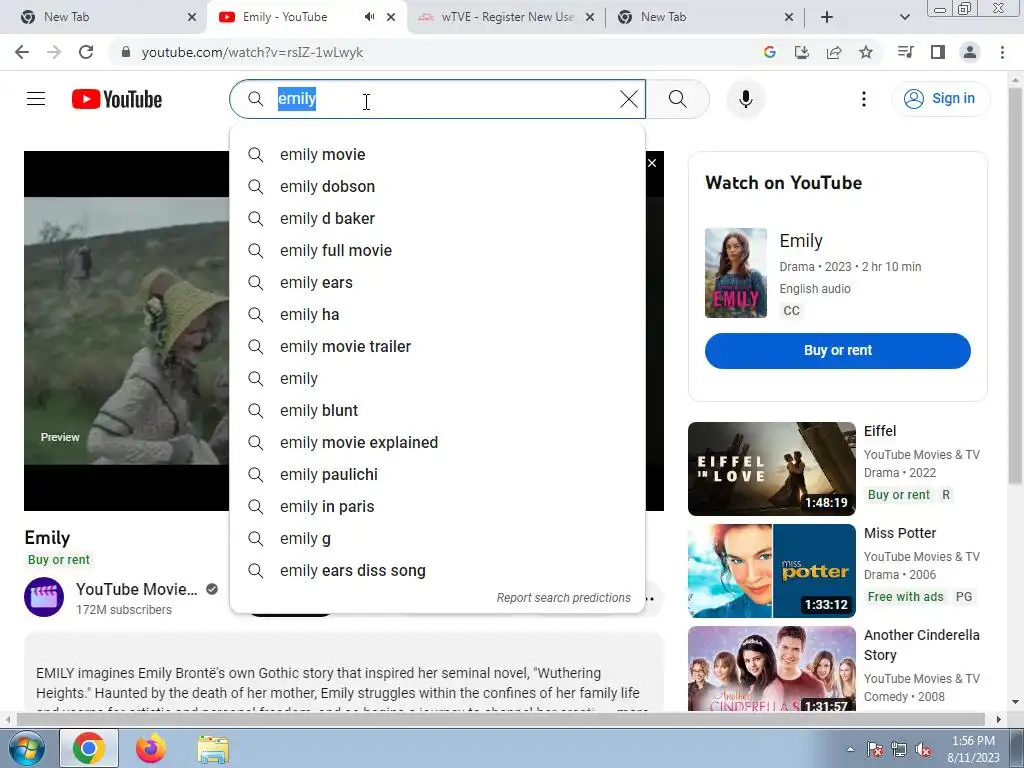Expand the tab search chevron

click(x=904, y=17)
